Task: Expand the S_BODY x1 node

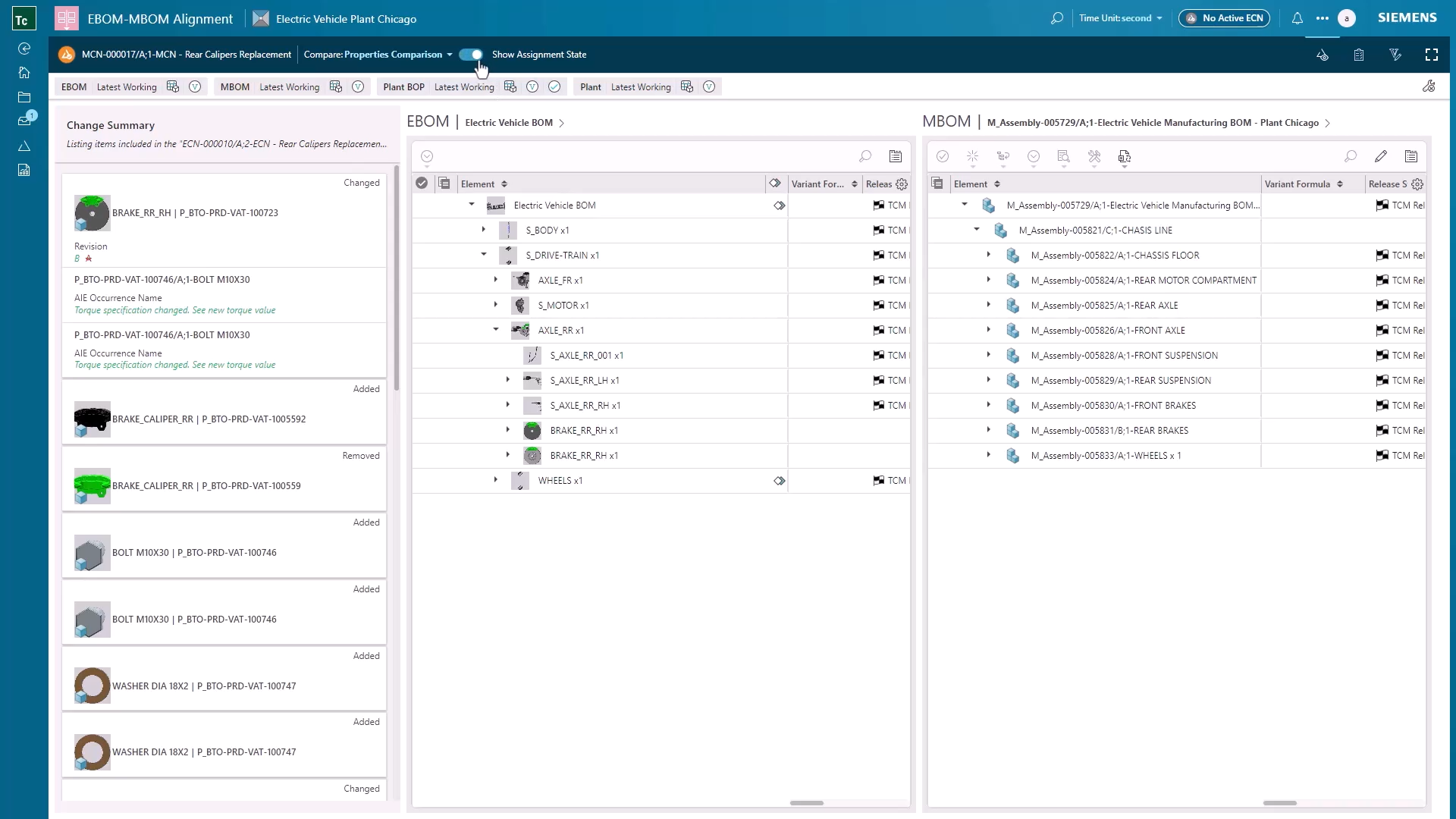Action: pyautogui.click(x=484, y=230)
